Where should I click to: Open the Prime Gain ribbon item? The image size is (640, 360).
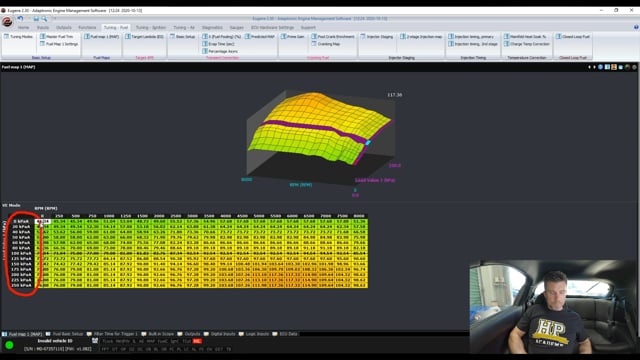point(293,37)
